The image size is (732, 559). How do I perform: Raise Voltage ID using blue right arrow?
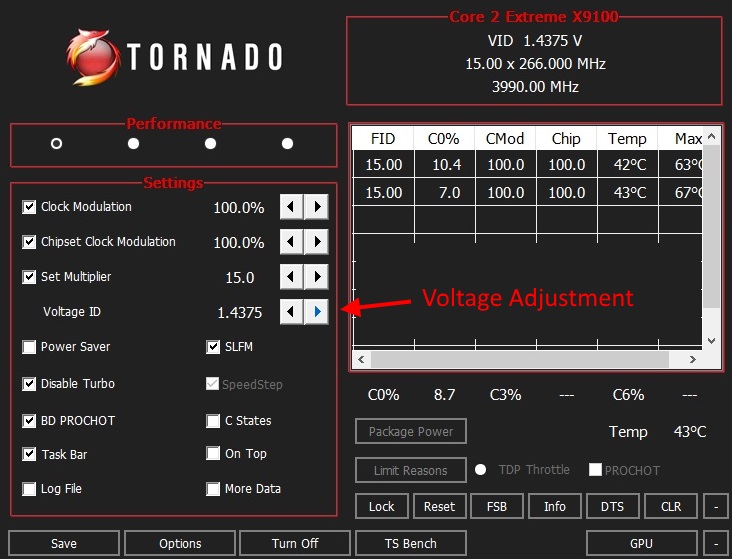(x=317, y=311)
